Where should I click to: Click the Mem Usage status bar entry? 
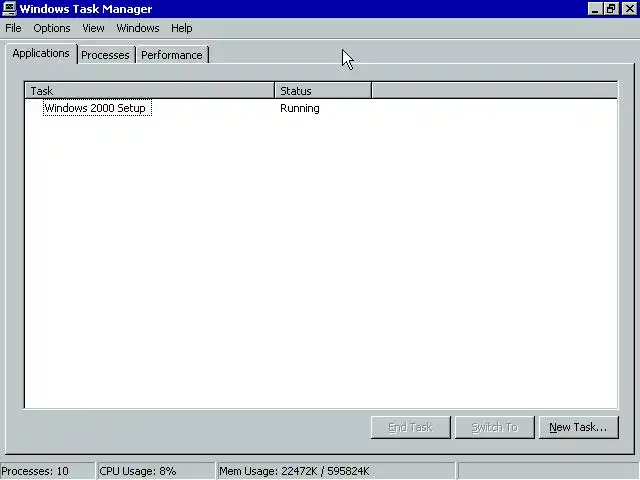[336, 471]
